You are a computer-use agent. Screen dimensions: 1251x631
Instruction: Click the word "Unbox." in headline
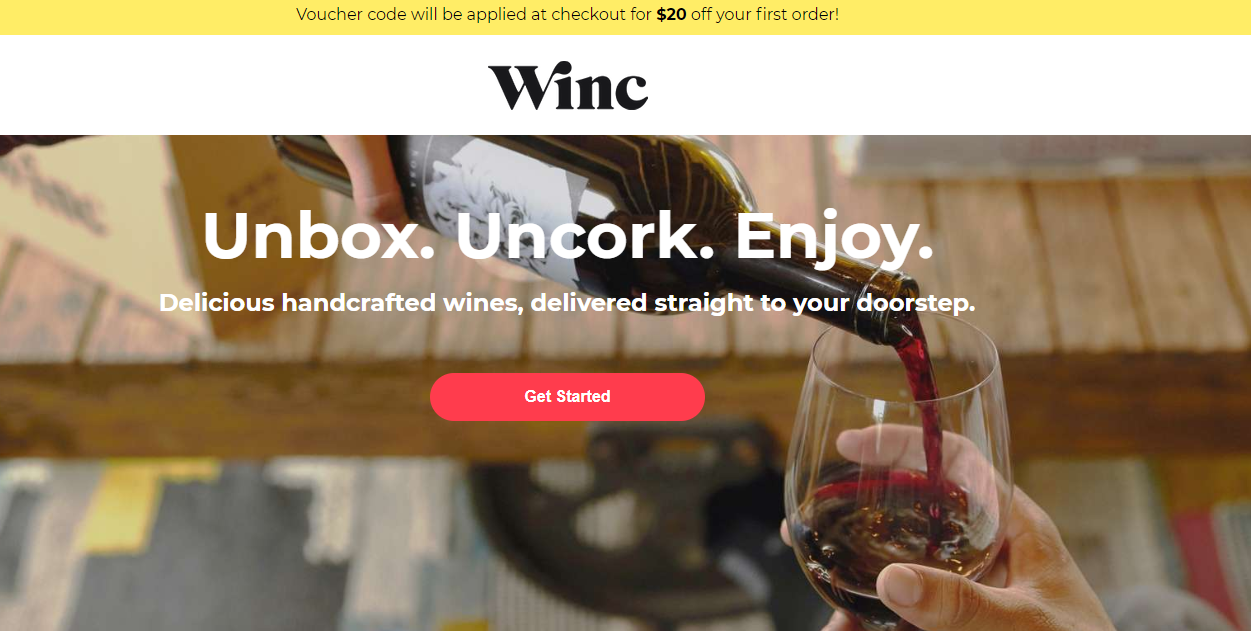tap(318, 236)
